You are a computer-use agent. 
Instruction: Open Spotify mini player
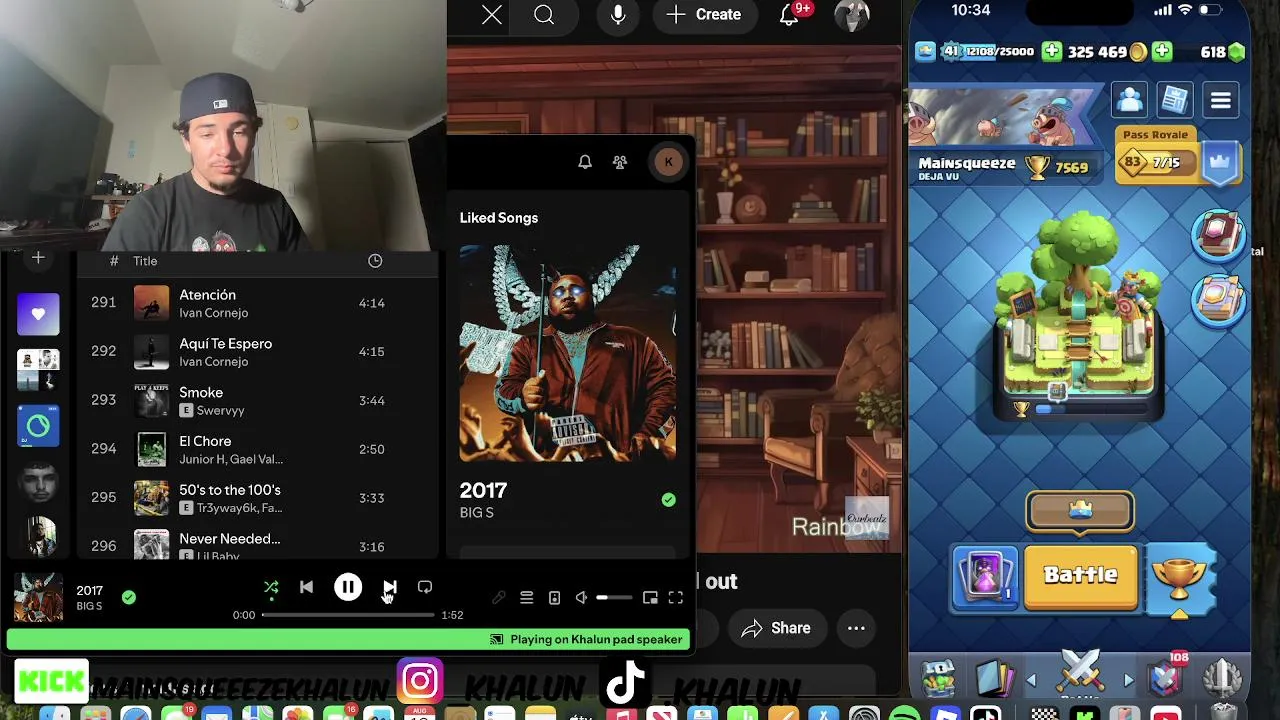click(650, 598)
